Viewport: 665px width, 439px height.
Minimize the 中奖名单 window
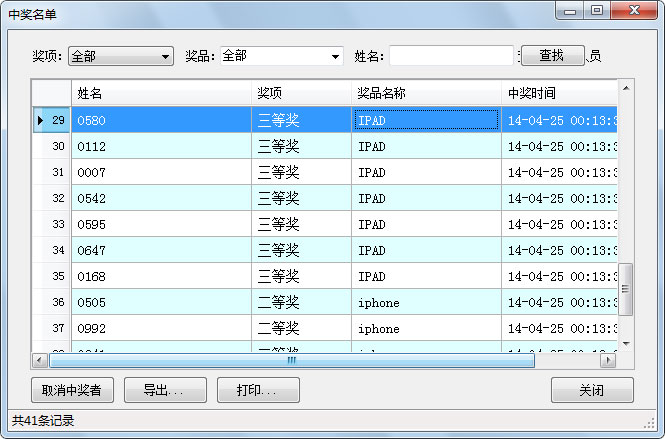click(570, 11)
